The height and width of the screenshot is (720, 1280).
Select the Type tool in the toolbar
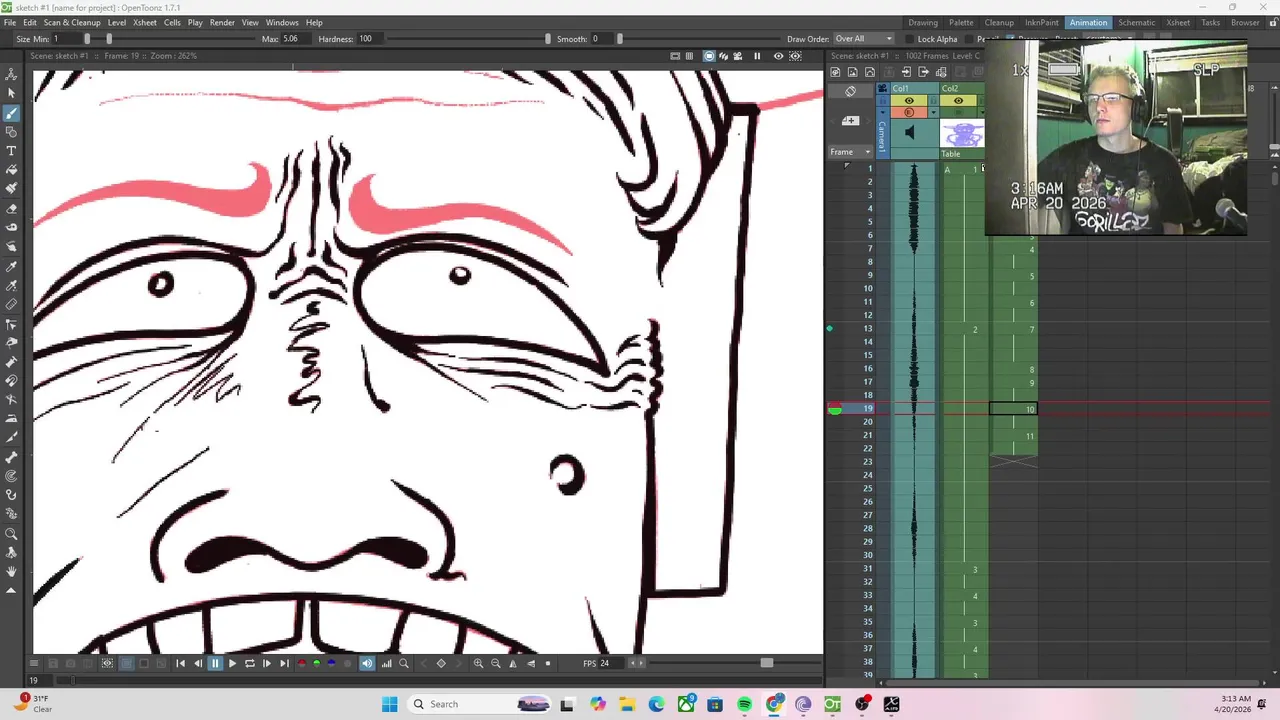coord(11,151)
